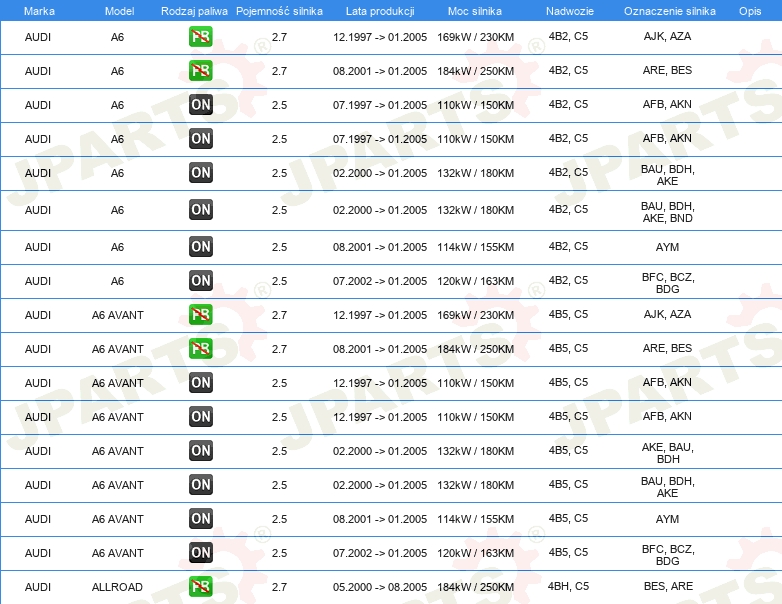Click the Nadwozie column header
782x604 pixels.
(x=570, y=11)
